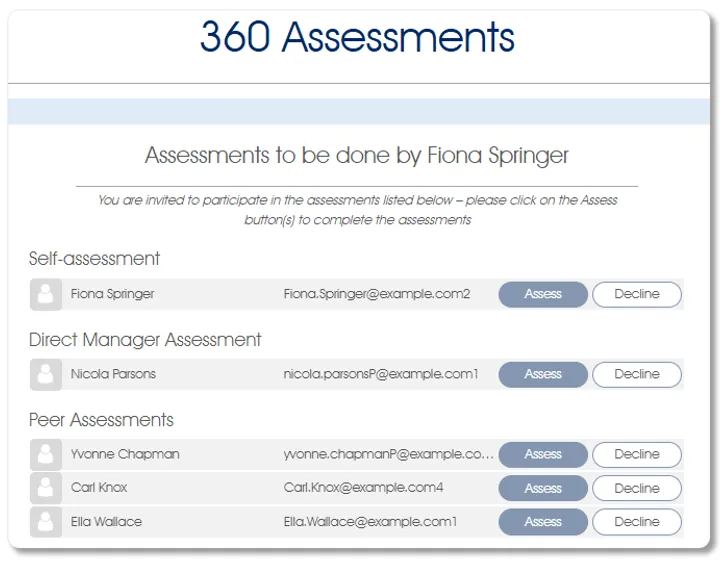Decline the self-assessment for Fiona Springer
Screen dimensions: 727x562
[x=637, y=294]
